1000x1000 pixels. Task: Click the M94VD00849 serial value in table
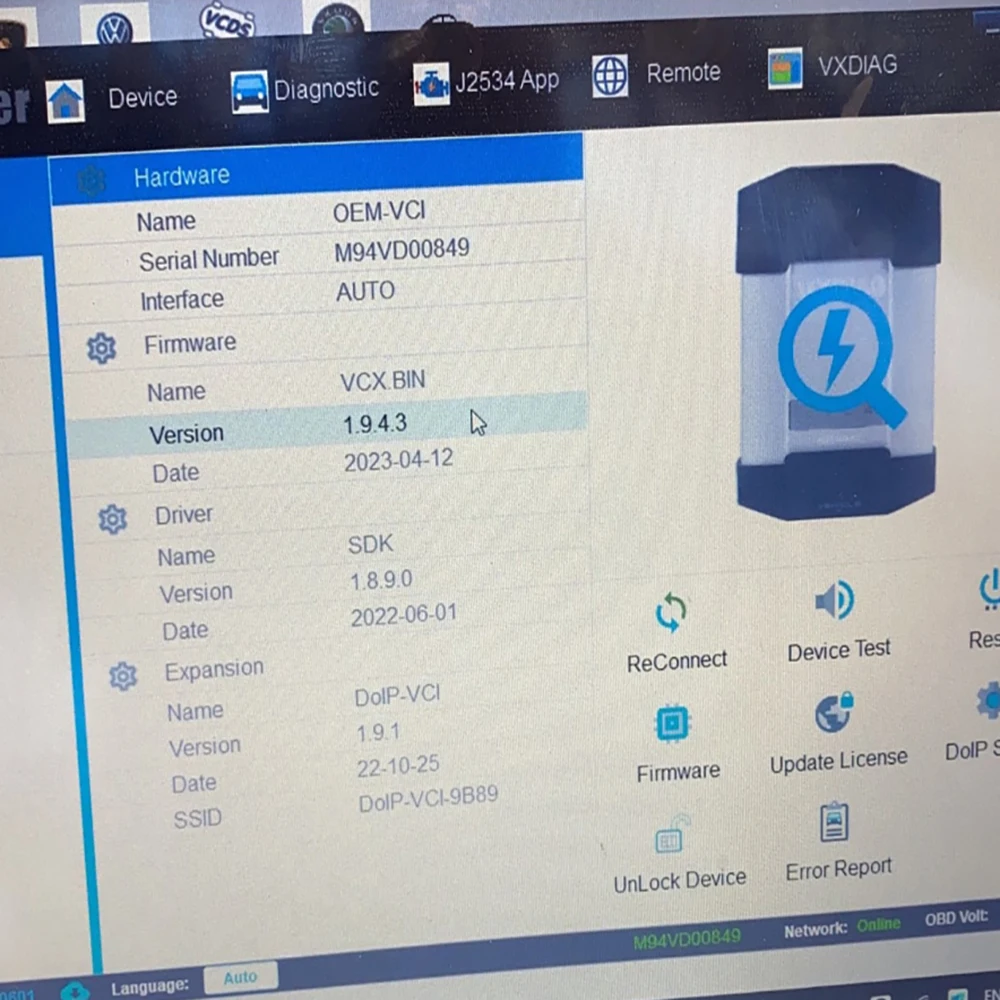(x=402, y=251)
